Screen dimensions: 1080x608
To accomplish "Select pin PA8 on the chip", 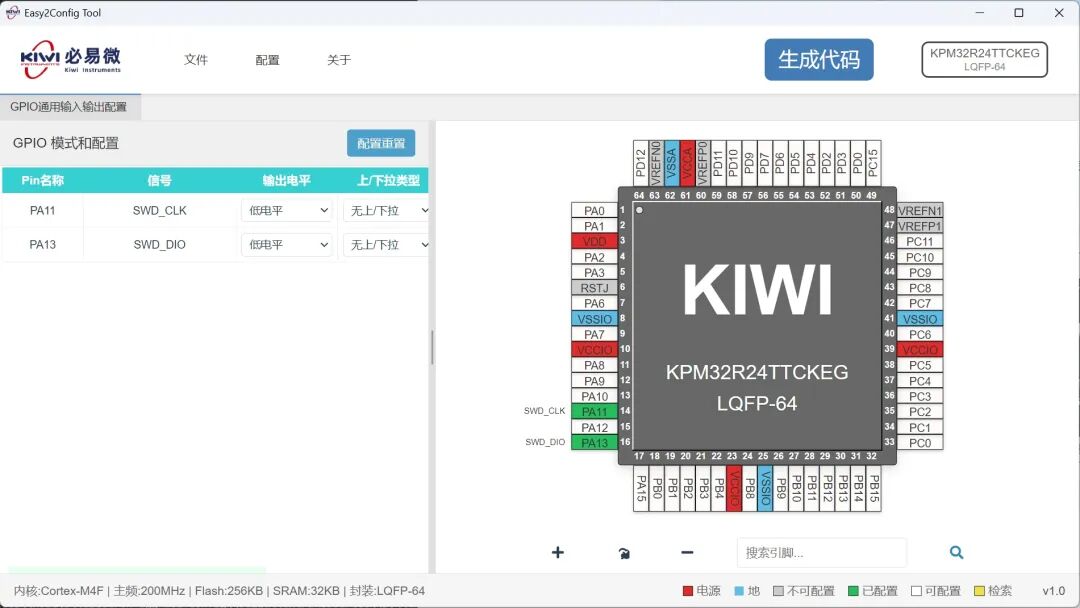I will tap(594, 366).
